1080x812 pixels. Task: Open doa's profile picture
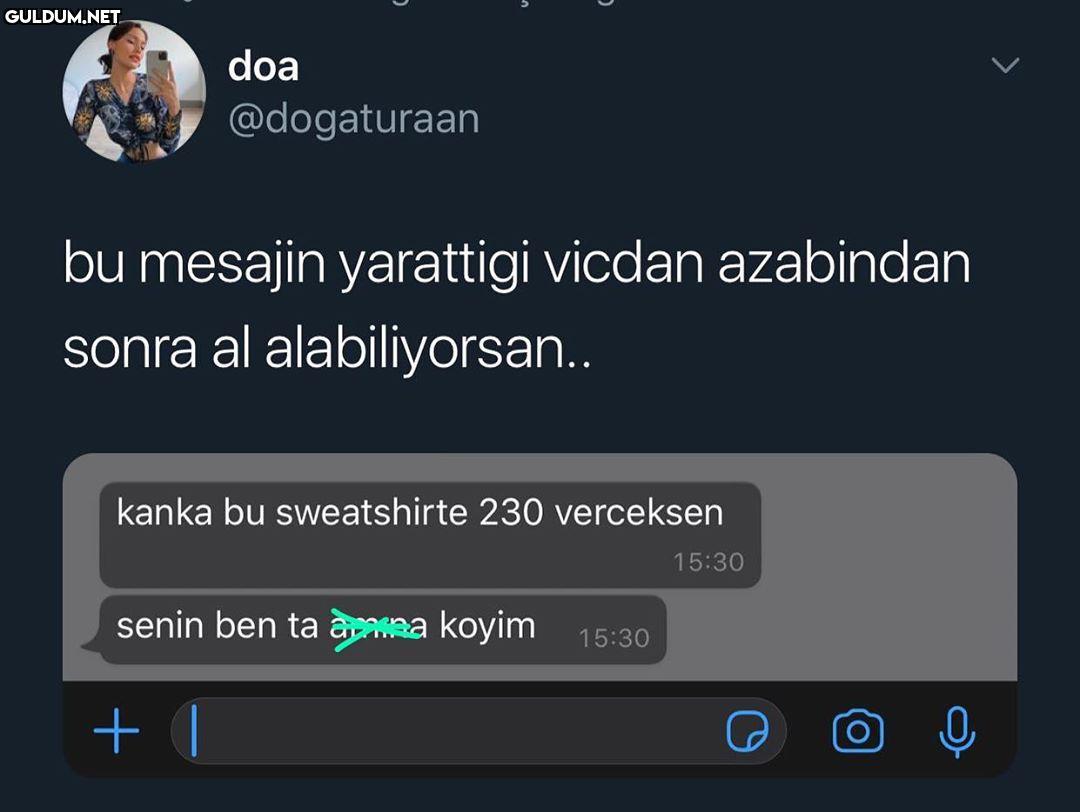134,91
